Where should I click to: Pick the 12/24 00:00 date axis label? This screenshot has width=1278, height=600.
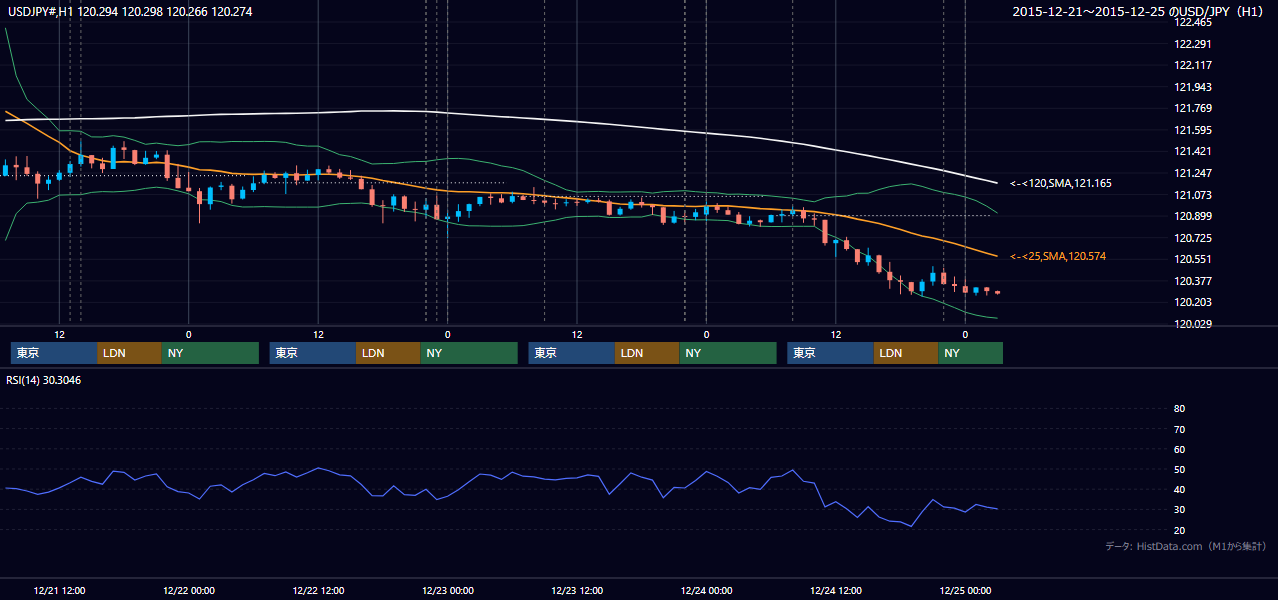706,590
